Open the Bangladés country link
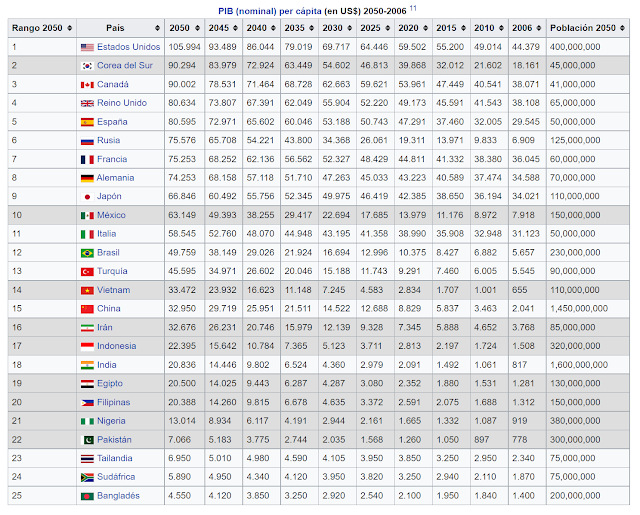640x515 pixels. [118, 496]
